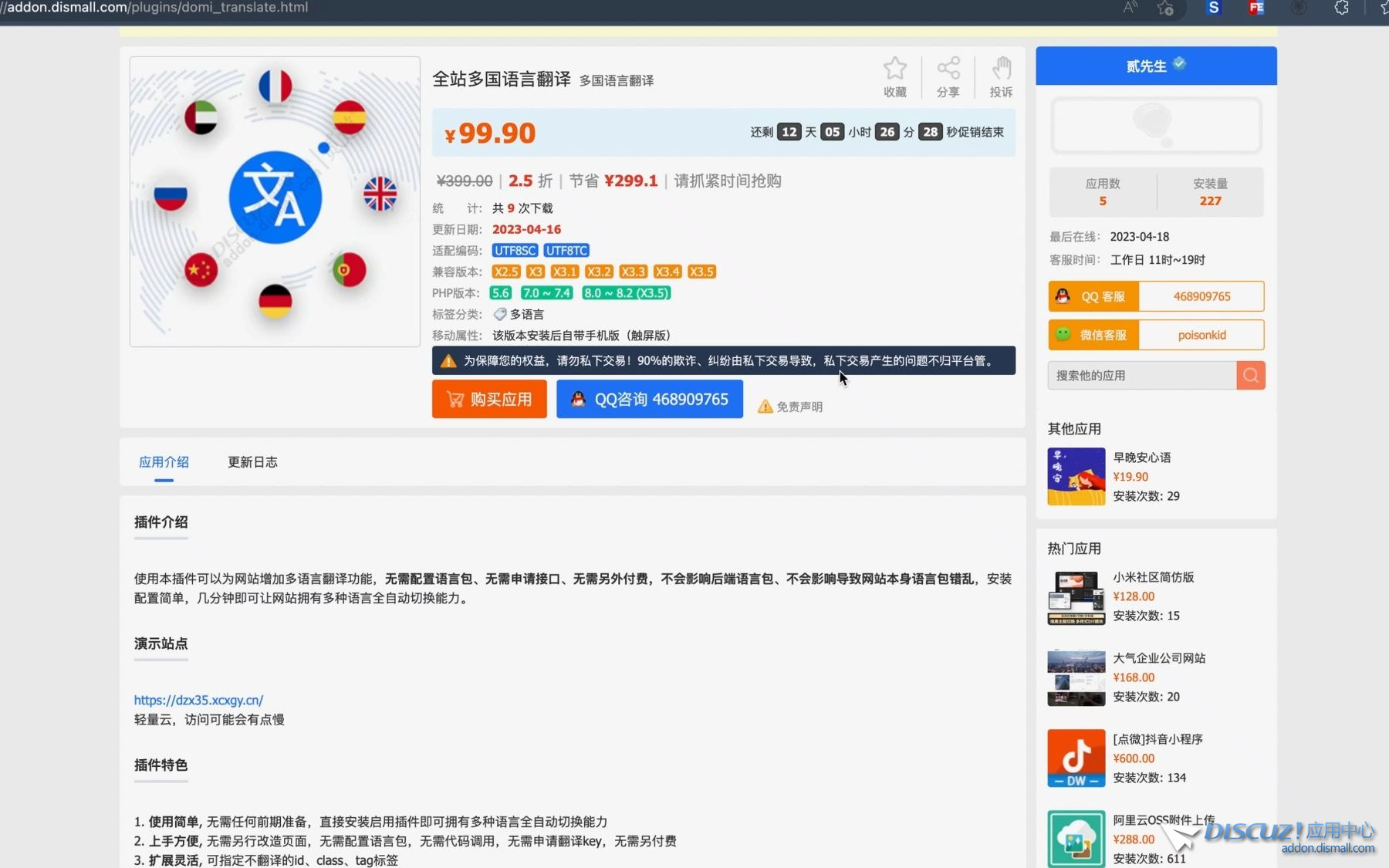
Task: Click the complaint hand (投诉) icon
Action: 1001,69
